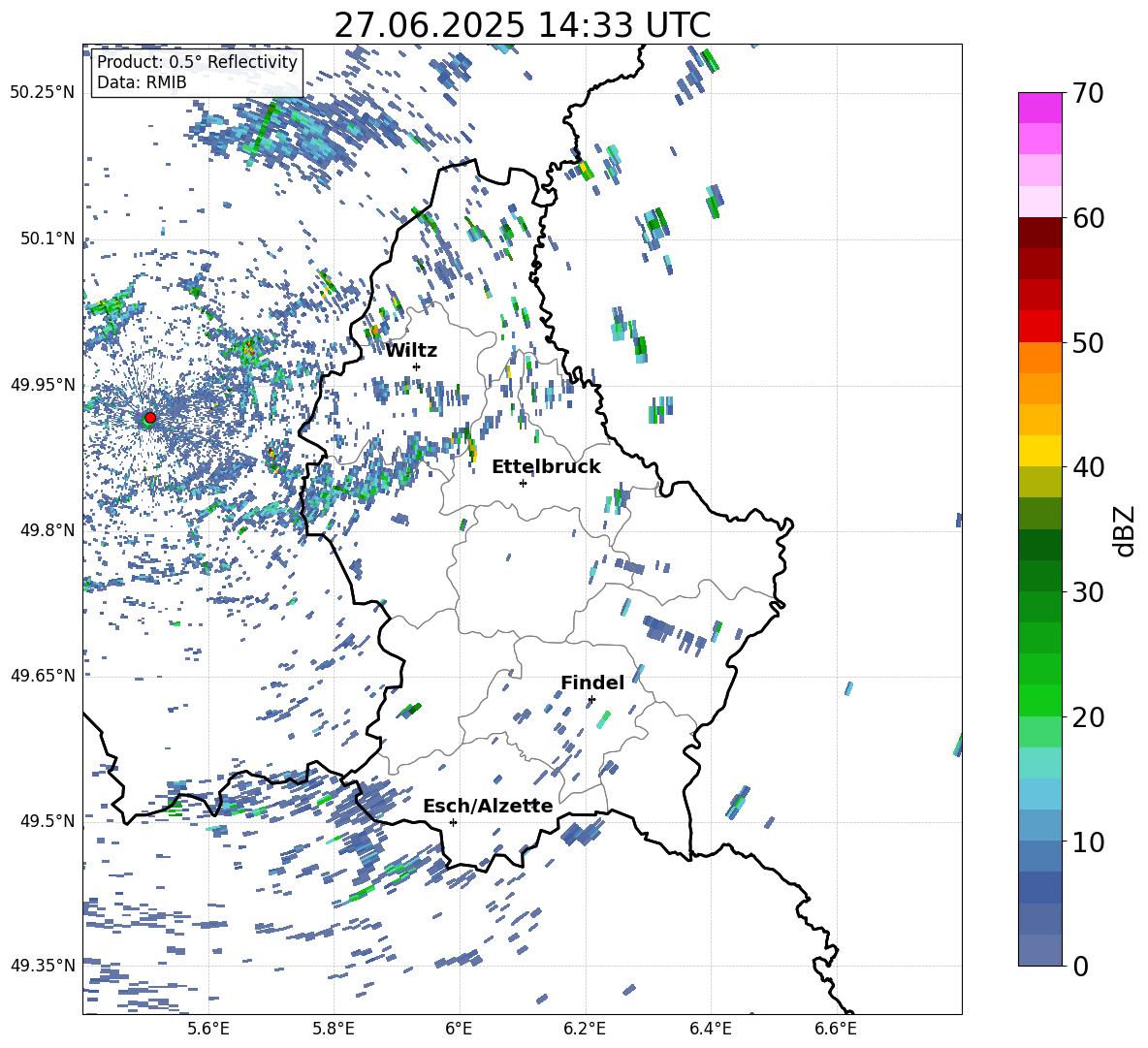Click the colorbar tick label 0
1148x1048 pixels.
click(1080, 966)
